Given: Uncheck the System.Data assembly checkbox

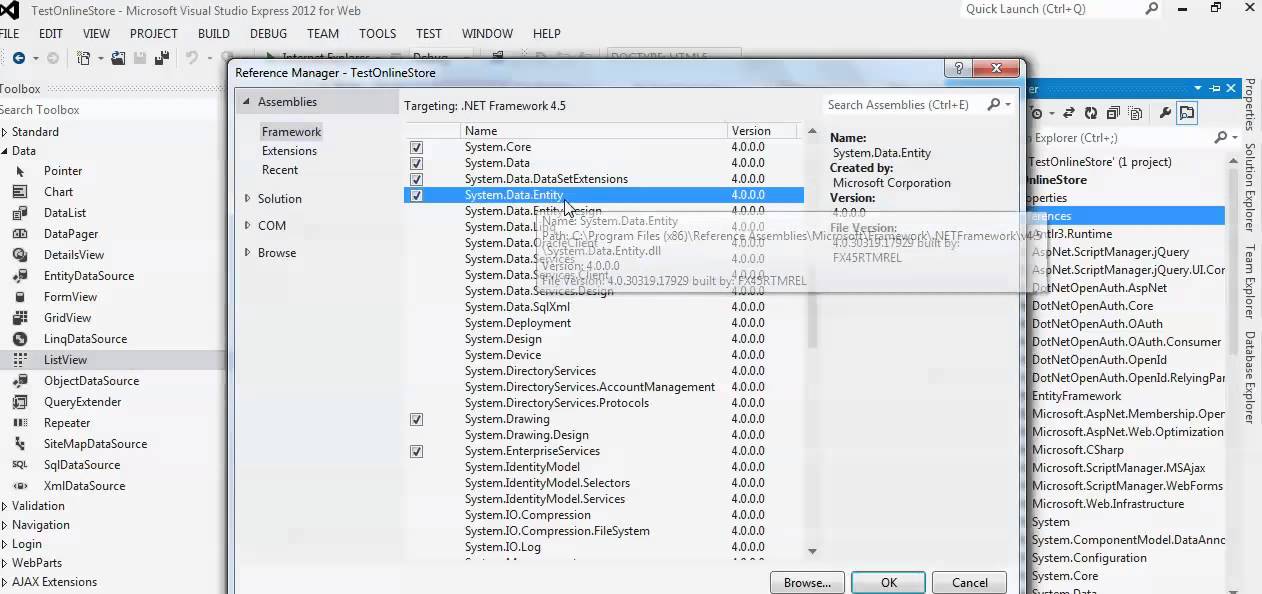Looking at the screenshot, I should [416, 163].
